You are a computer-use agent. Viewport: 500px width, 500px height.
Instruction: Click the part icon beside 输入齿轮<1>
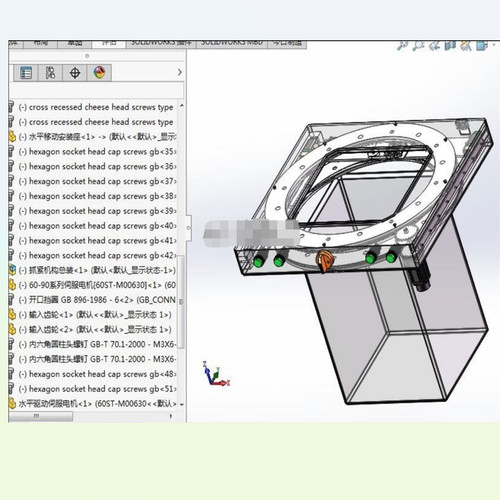[12, 315]
